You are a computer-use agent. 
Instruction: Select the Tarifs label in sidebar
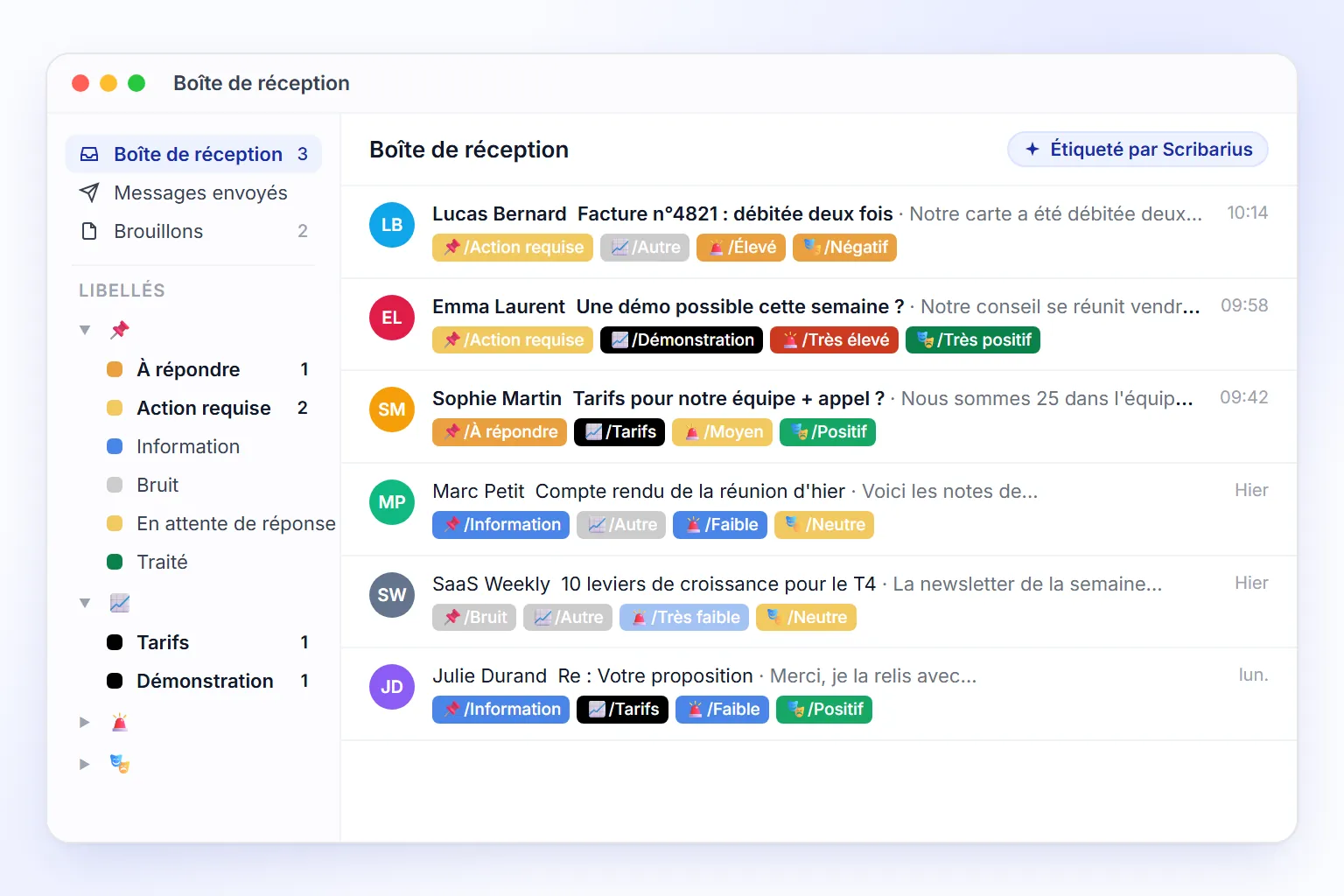[x=206, y=642]
